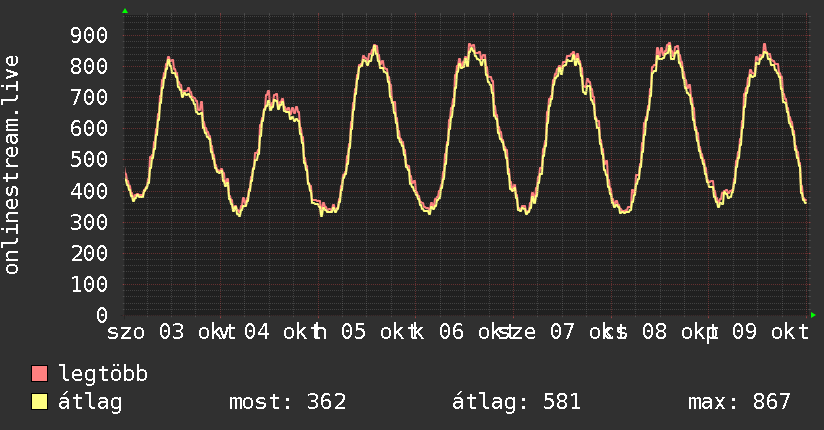The image size is (824, 430).
Task: Click the 700 y-axis label
Action: [89, 97]
